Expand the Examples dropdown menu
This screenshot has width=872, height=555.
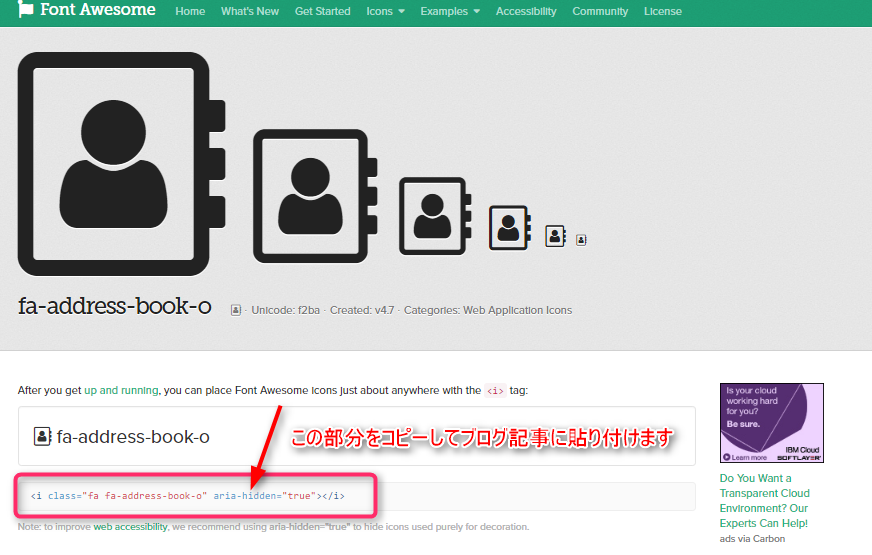point(450,11)
